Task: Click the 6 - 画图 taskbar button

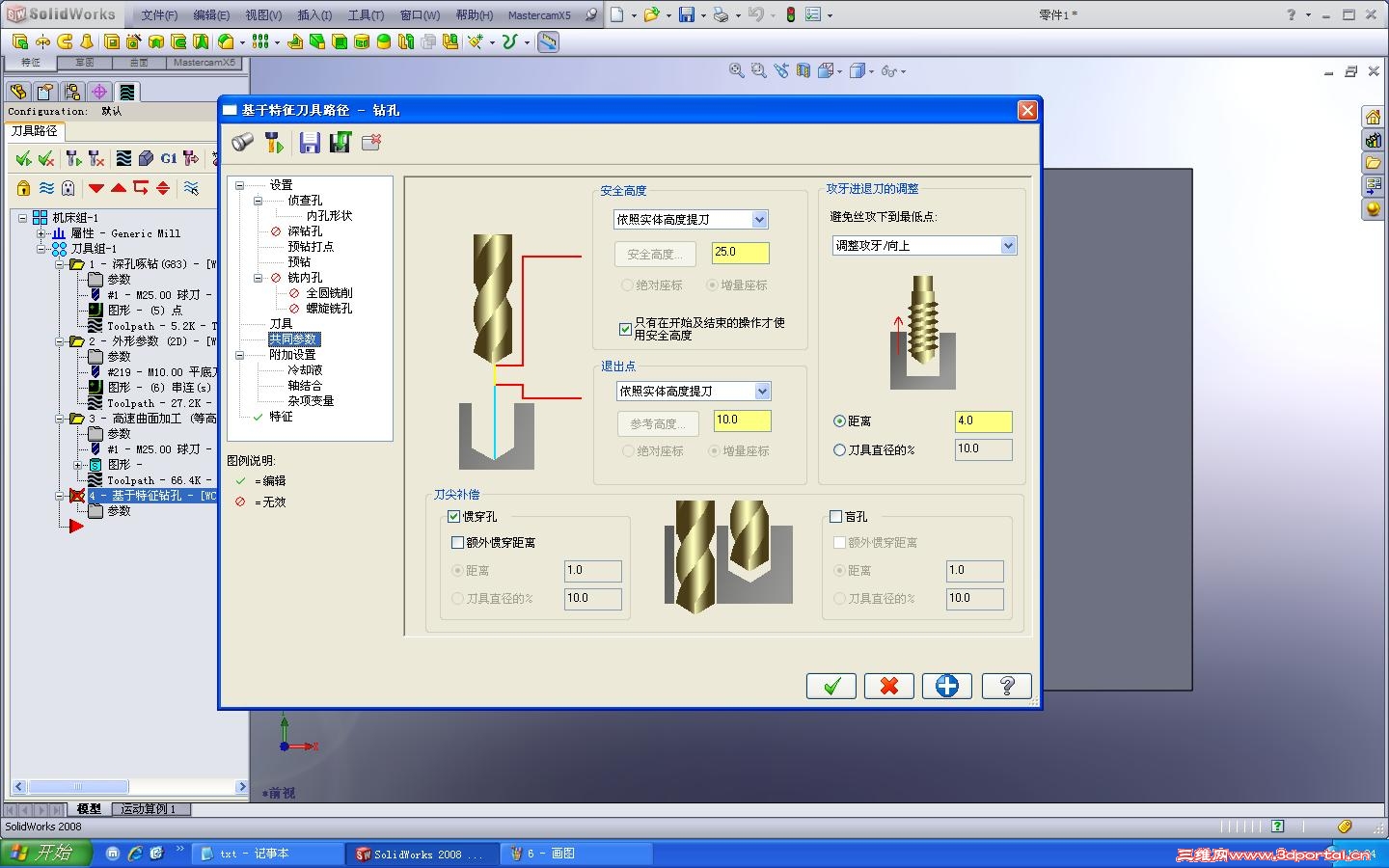Action: pos(576,854)
